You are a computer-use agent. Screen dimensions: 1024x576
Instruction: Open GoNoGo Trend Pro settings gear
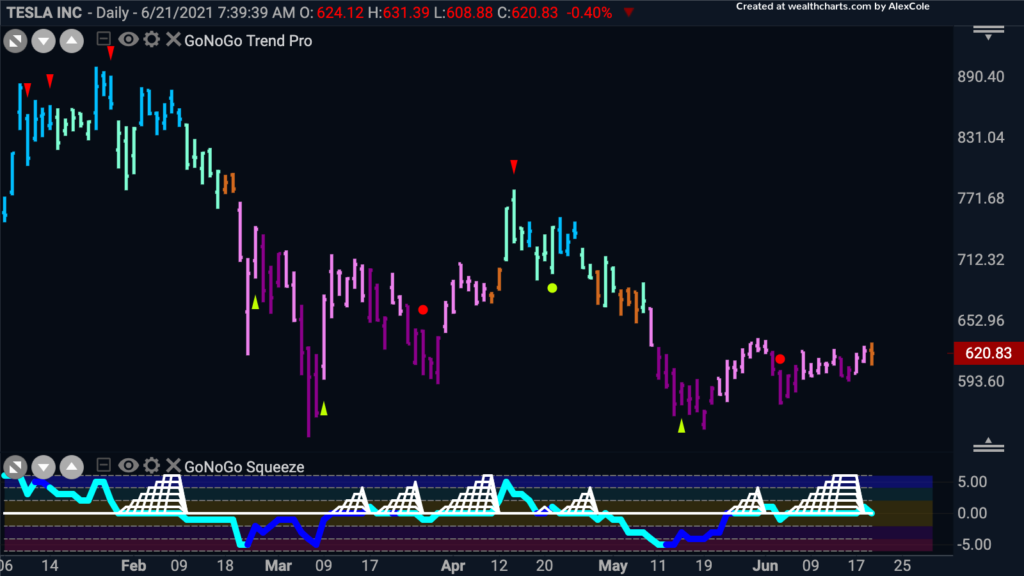[x=152, y=39]
